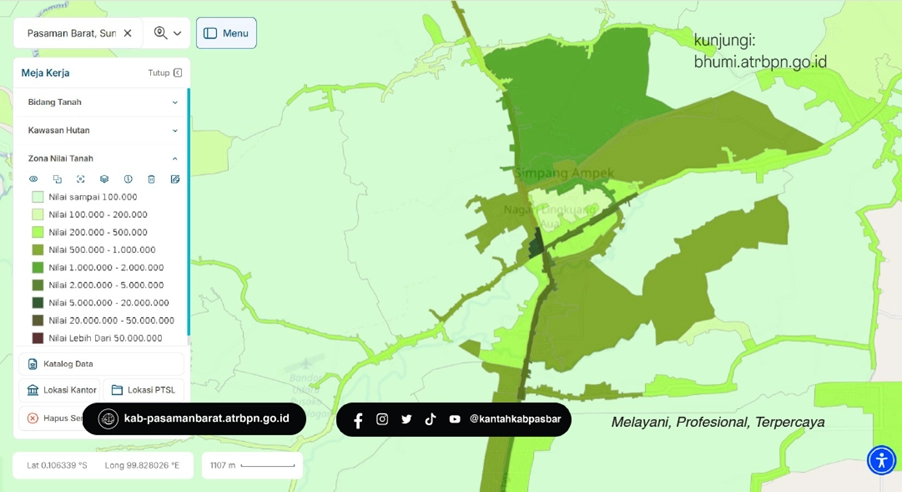Click the Lokasi Kantor button

coord(61,390)
